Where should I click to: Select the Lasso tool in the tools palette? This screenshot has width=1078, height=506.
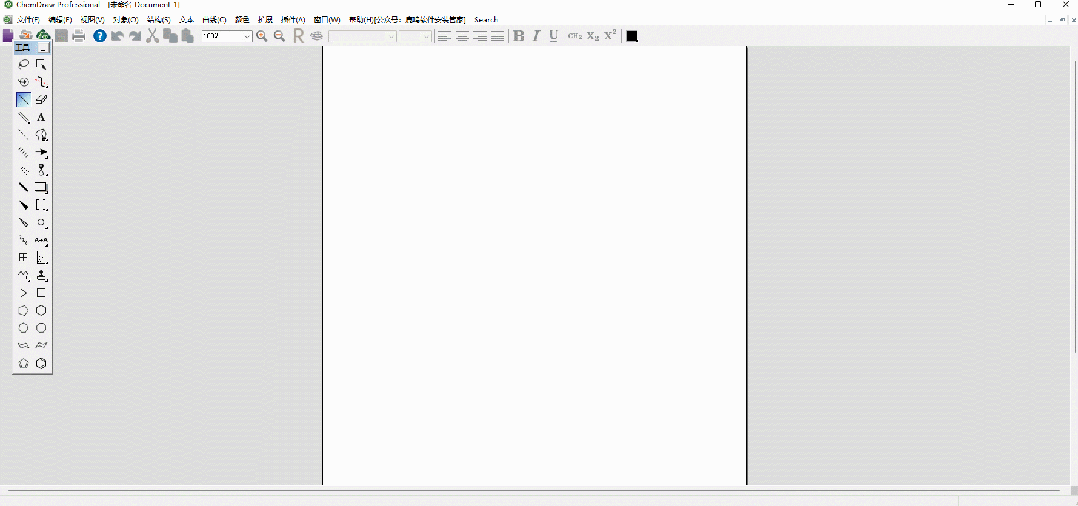pyautogui.click(x=23, y=64)
